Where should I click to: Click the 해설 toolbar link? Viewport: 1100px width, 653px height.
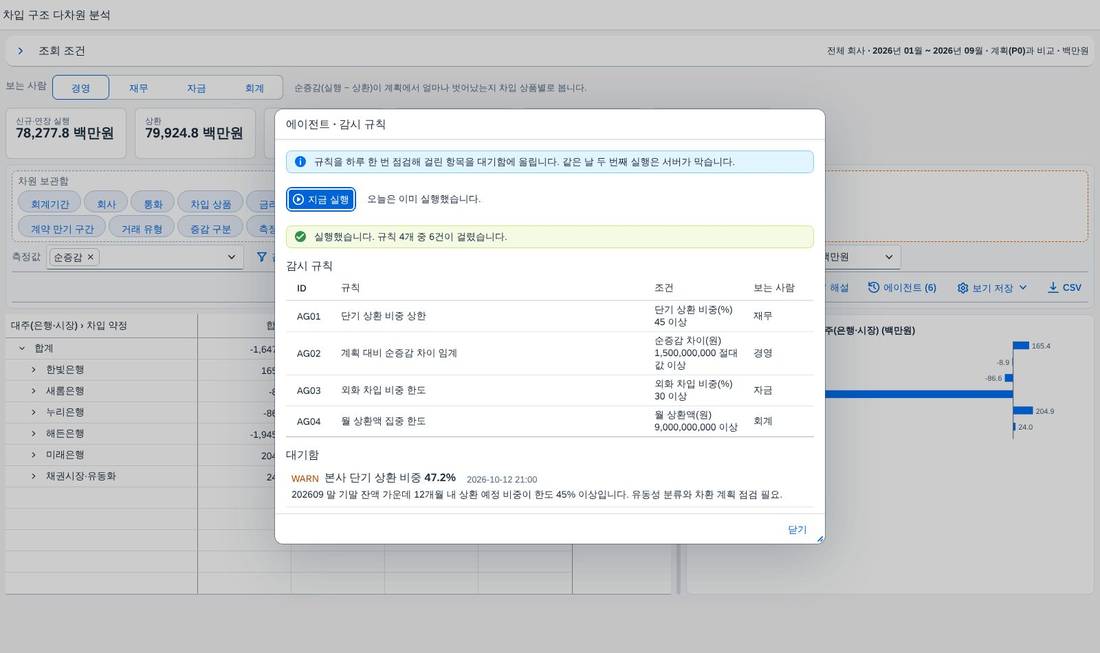839,288
